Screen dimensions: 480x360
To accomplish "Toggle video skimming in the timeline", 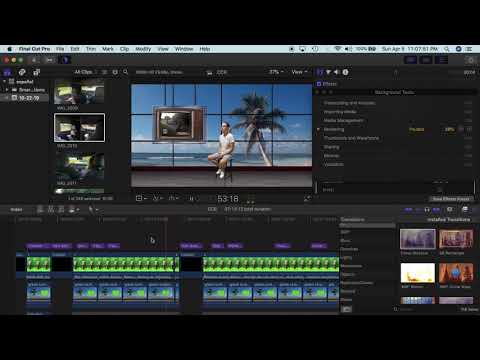I will click(x=408, y=209).
